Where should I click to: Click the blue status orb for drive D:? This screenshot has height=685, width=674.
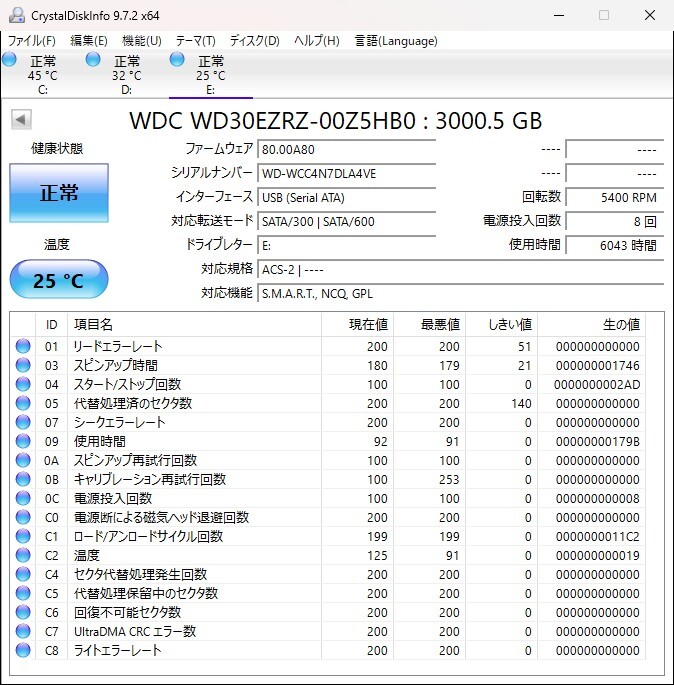pos(93,59)
